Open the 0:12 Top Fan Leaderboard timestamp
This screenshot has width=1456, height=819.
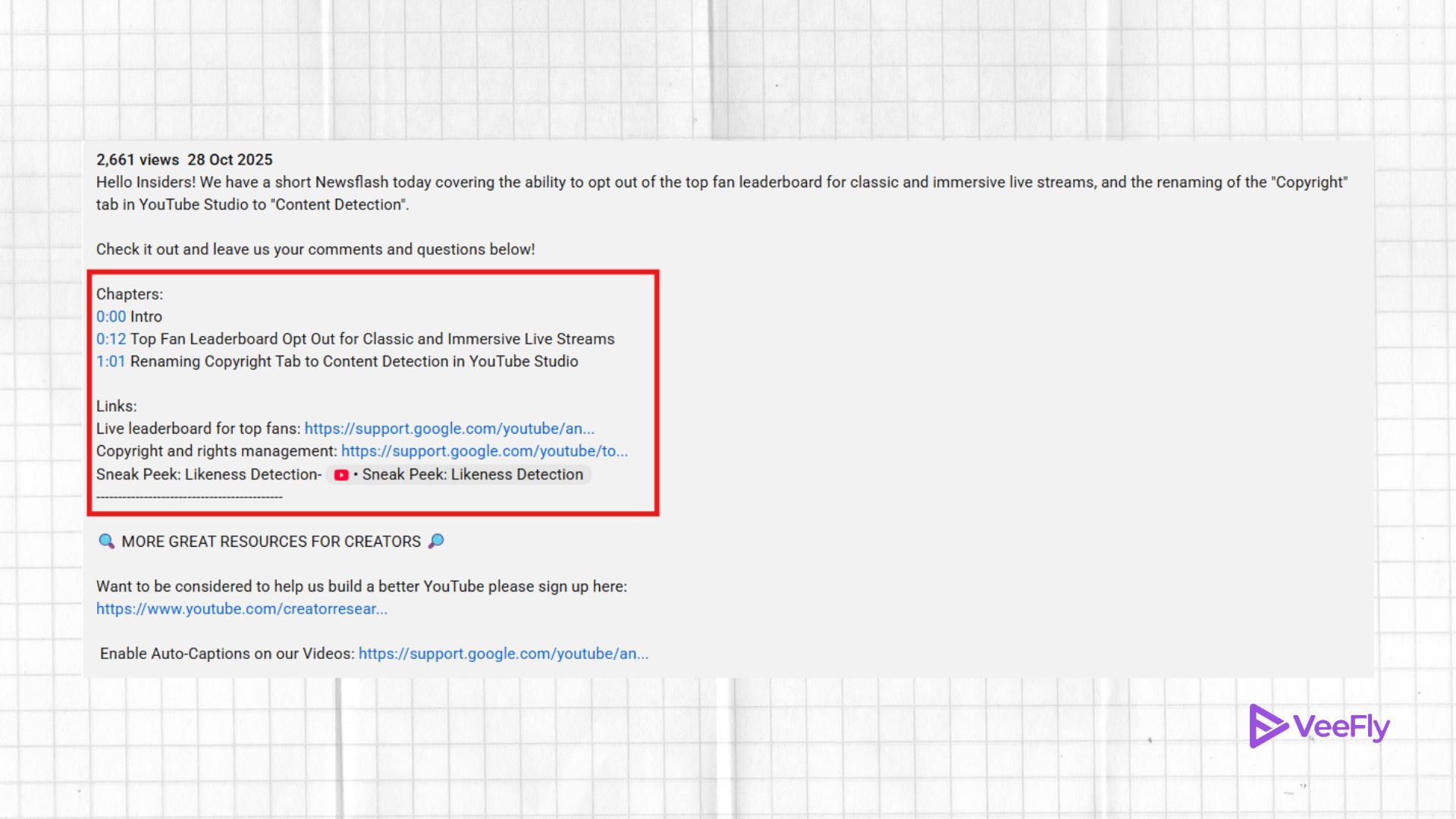pos(111,339)
